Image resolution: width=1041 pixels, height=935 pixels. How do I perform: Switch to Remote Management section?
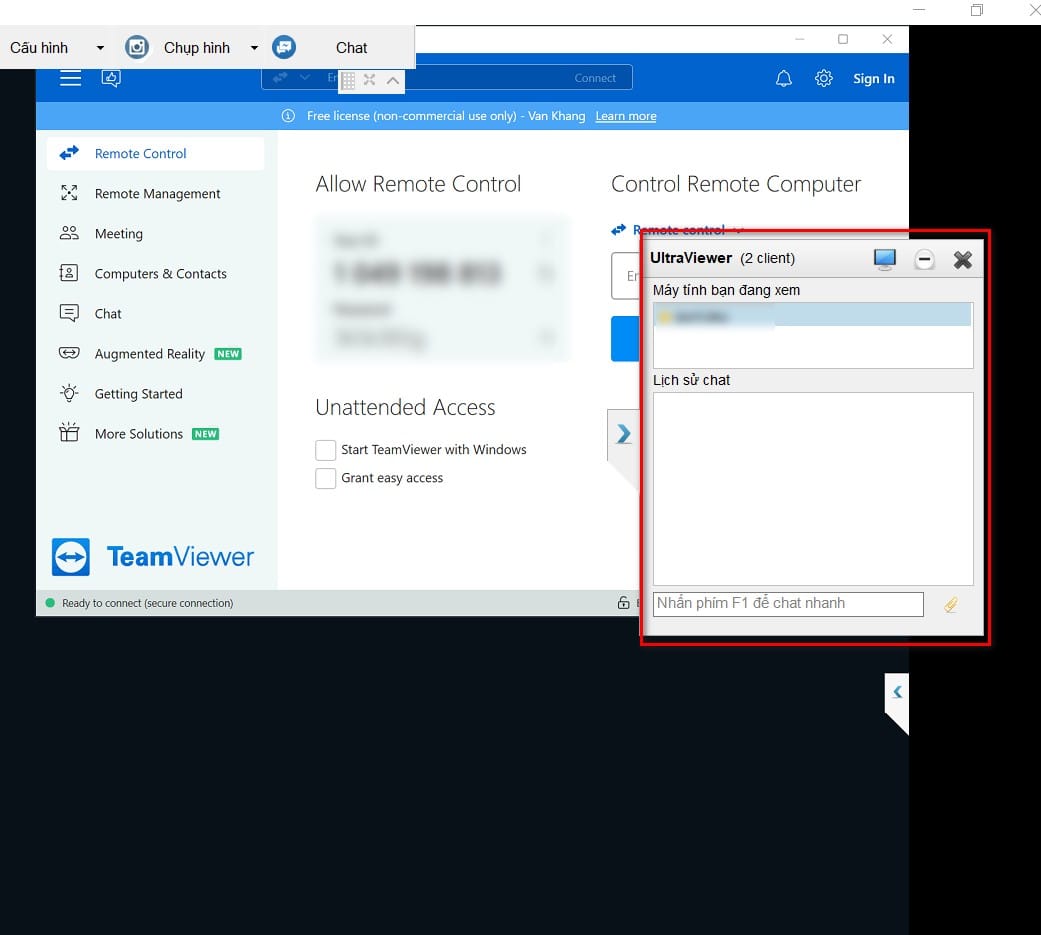click(155, 193)
